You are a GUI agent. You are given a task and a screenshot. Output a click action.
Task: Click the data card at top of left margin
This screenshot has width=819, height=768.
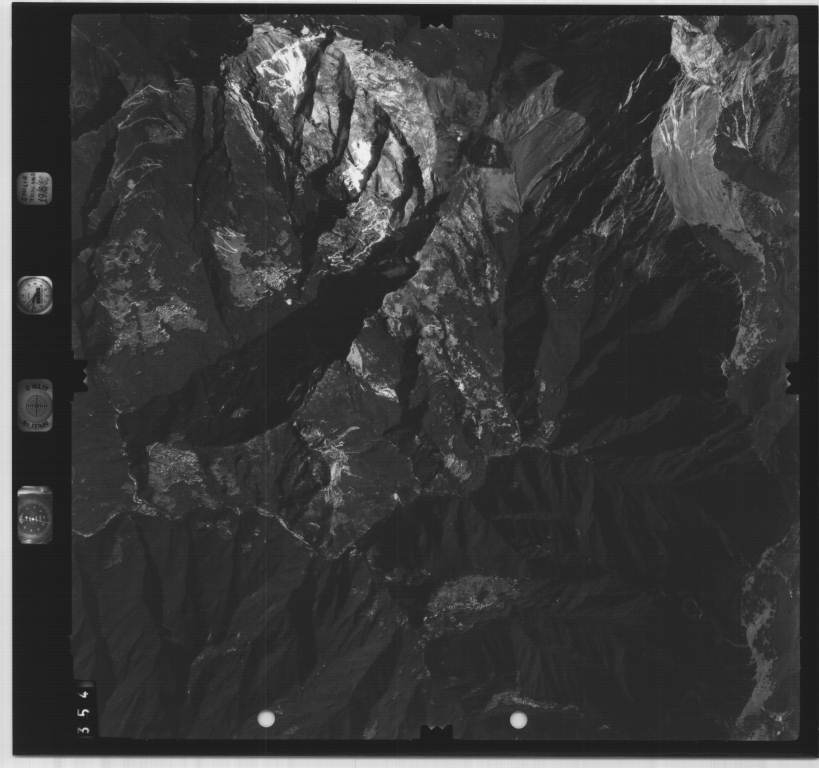(x=34, y=189)
